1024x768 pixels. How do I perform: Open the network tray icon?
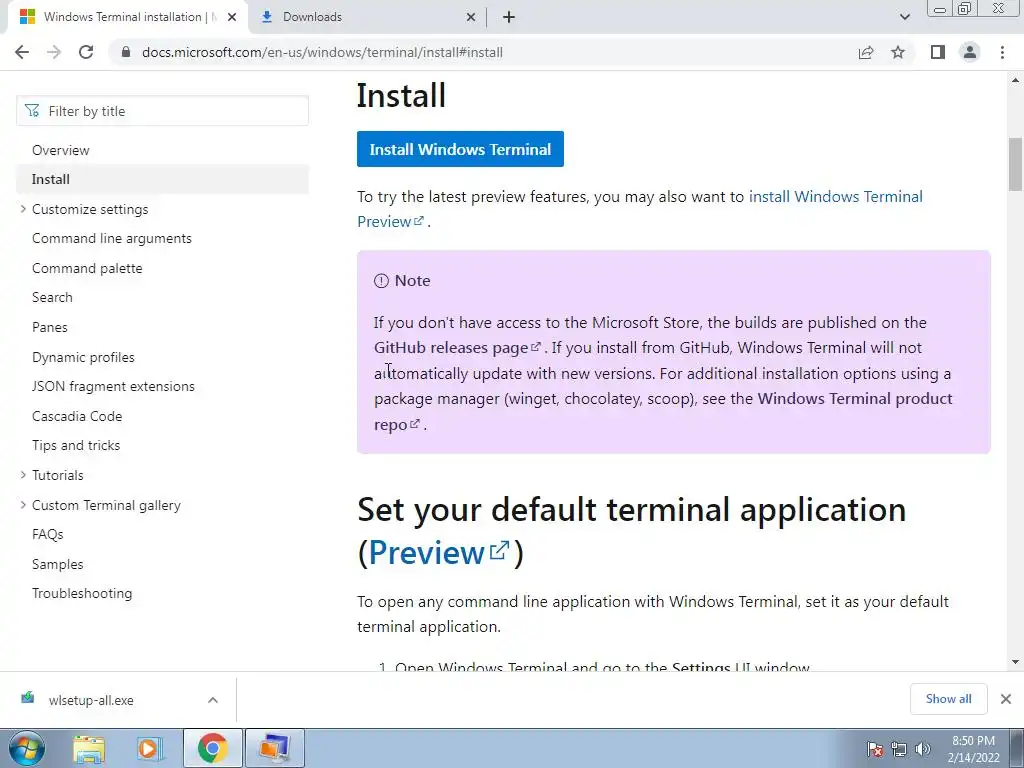click(899, 749)
